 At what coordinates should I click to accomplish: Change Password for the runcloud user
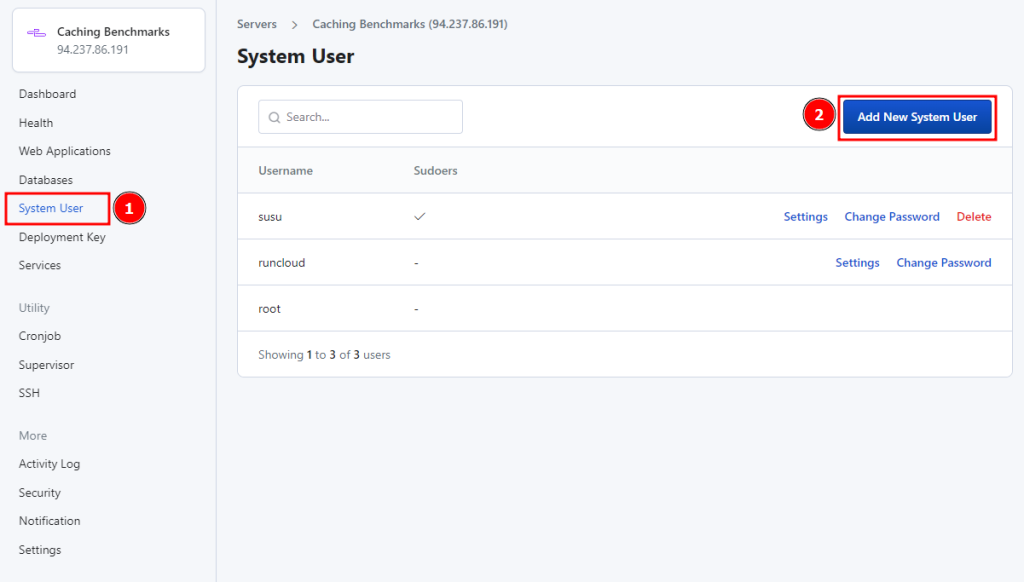(x=943, y=263)
